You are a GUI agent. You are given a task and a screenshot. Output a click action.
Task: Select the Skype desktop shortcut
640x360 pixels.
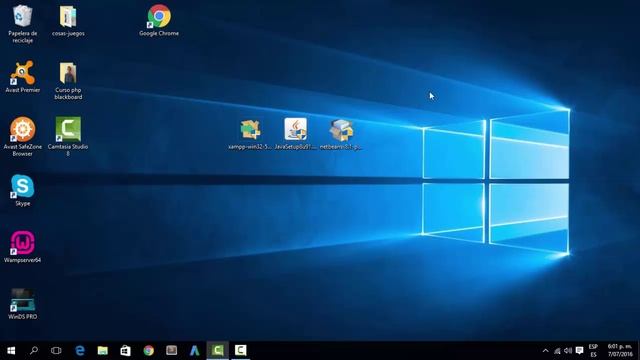pyautogui.click(x=22, y=190)
